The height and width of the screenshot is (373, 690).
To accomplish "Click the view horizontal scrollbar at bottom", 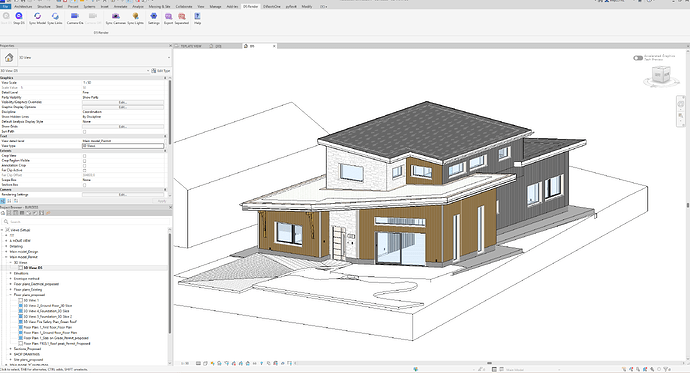I will click(x=489, y=363).
